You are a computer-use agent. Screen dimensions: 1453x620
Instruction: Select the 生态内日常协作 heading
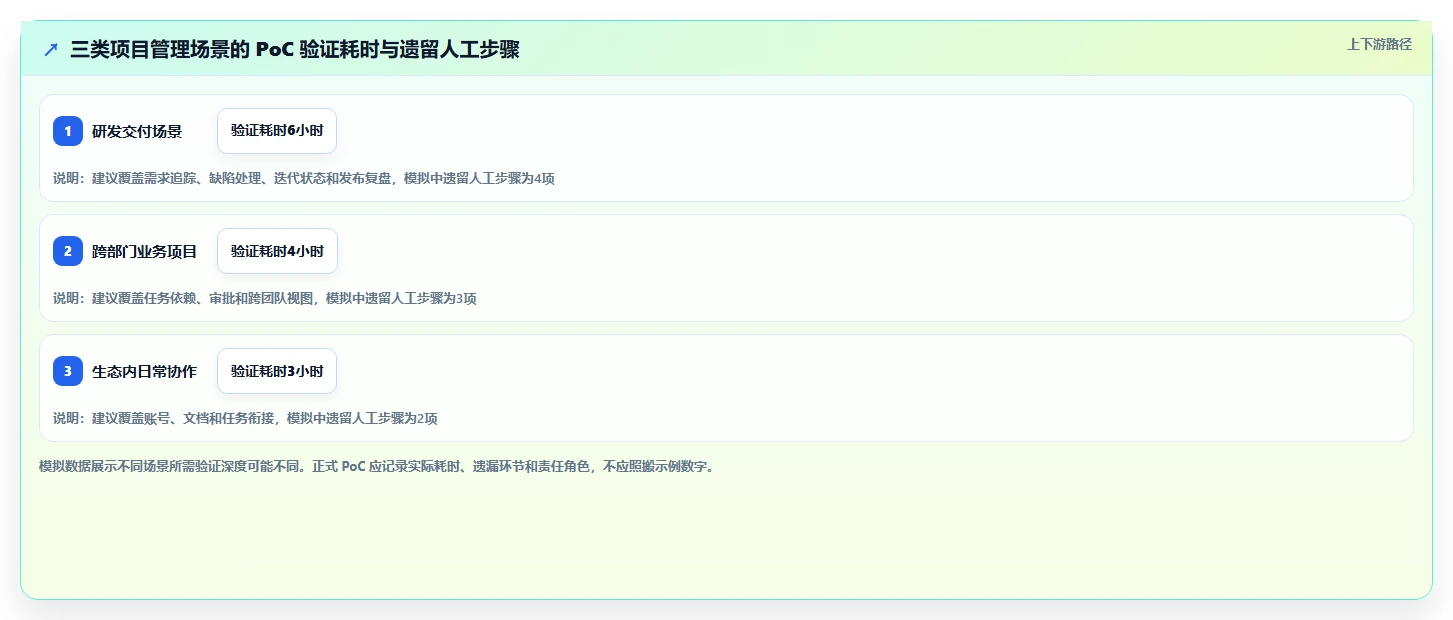(x=145, y=371)
